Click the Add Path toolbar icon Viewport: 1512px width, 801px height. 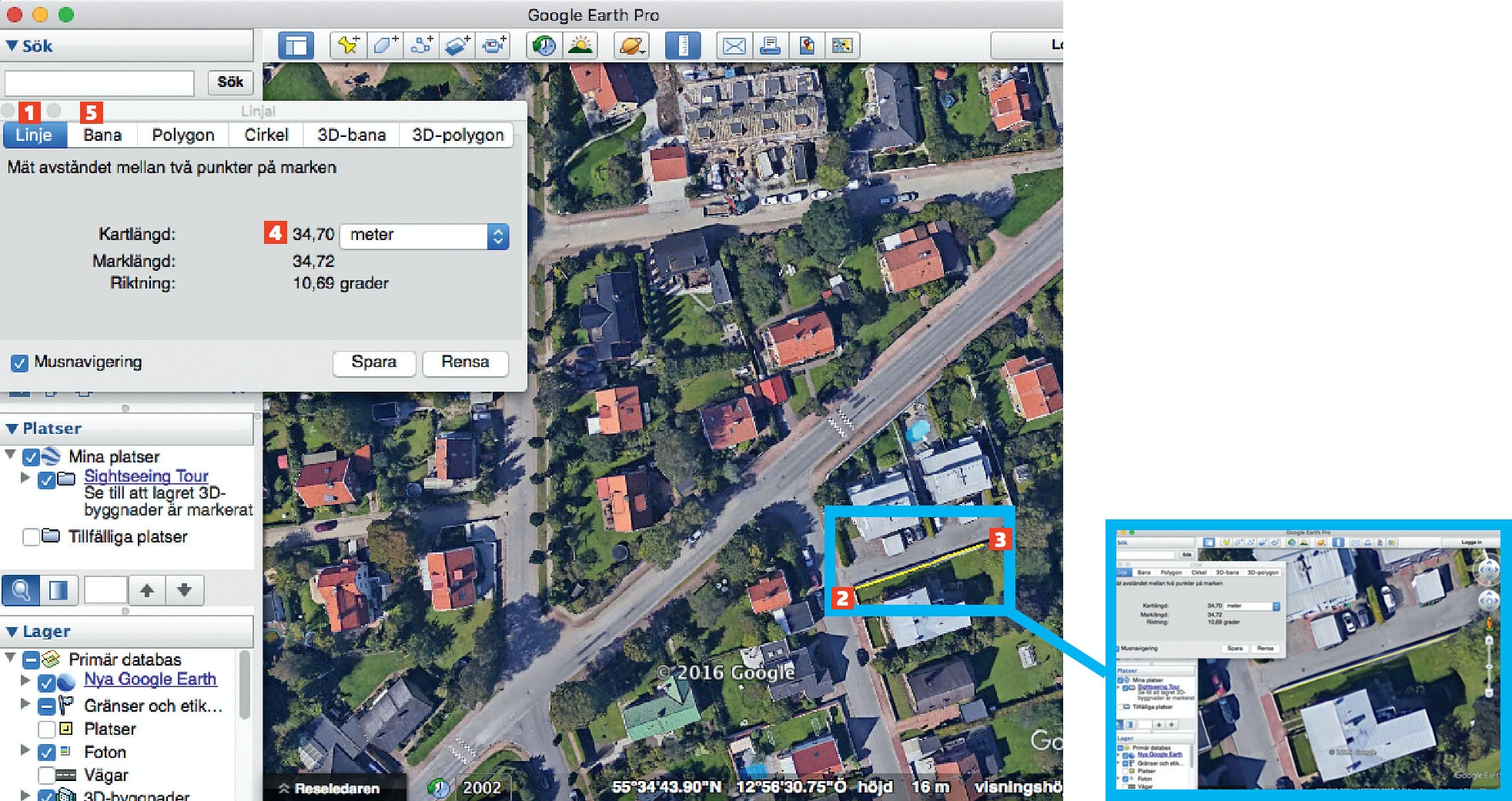(421, 45)
